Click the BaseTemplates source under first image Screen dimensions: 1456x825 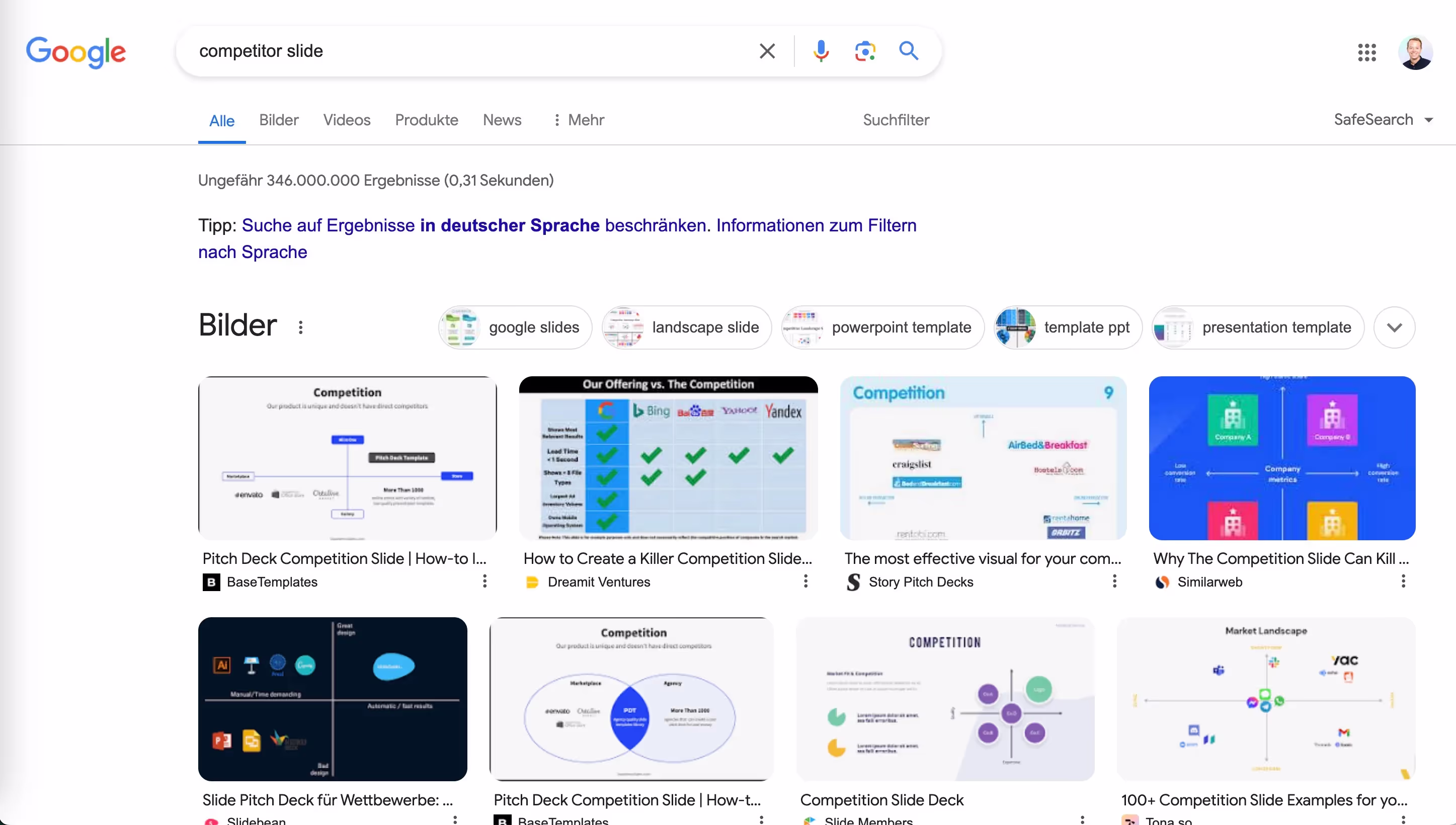[x=272, y=582]
